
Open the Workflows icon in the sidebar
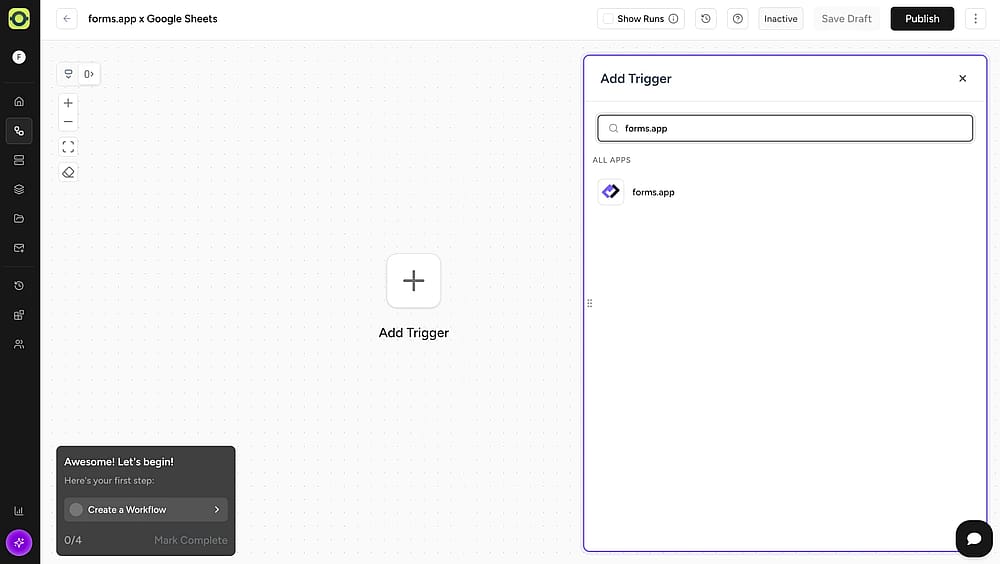19,131
